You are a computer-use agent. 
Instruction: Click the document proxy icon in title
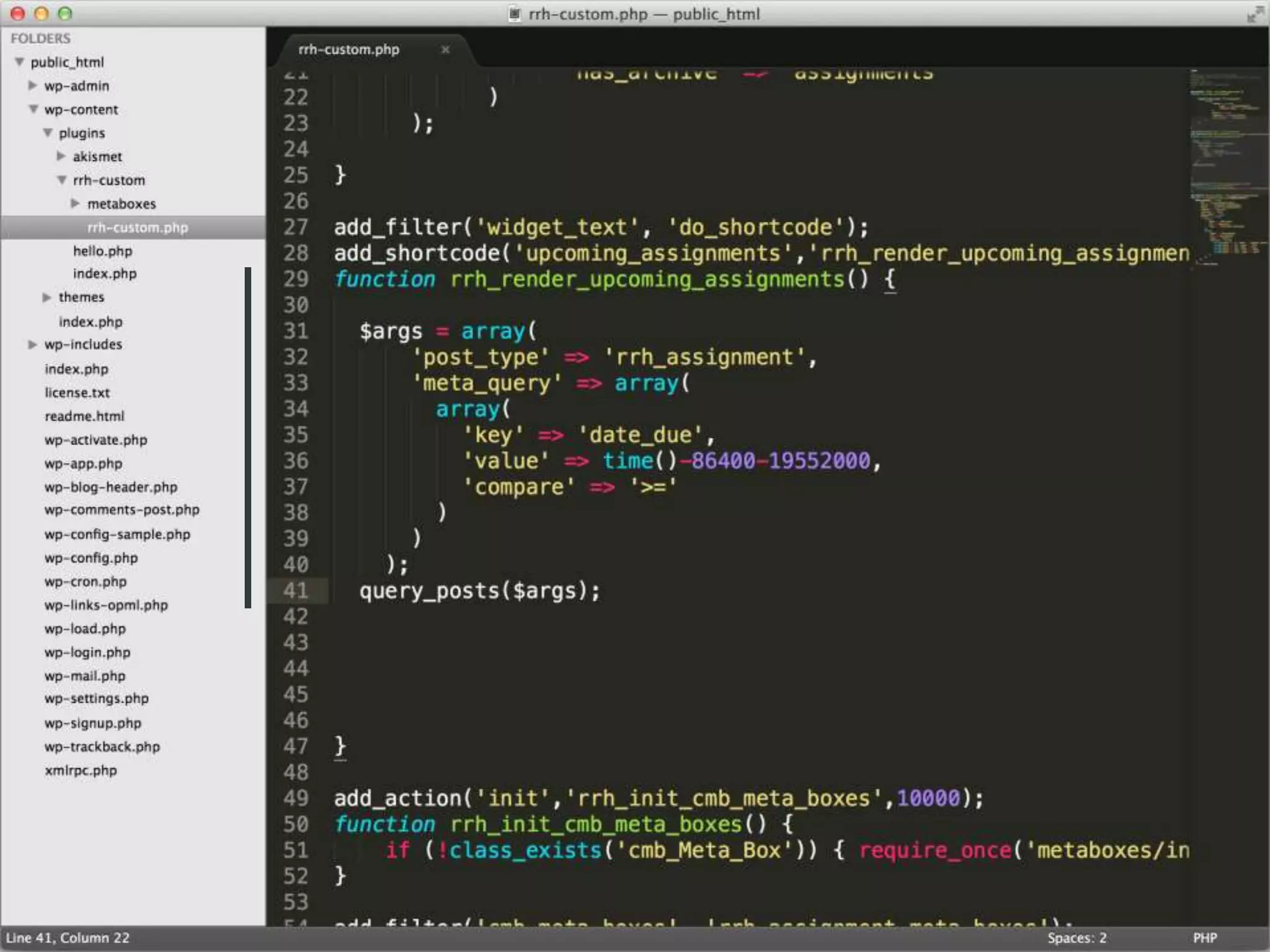(514, 14)
